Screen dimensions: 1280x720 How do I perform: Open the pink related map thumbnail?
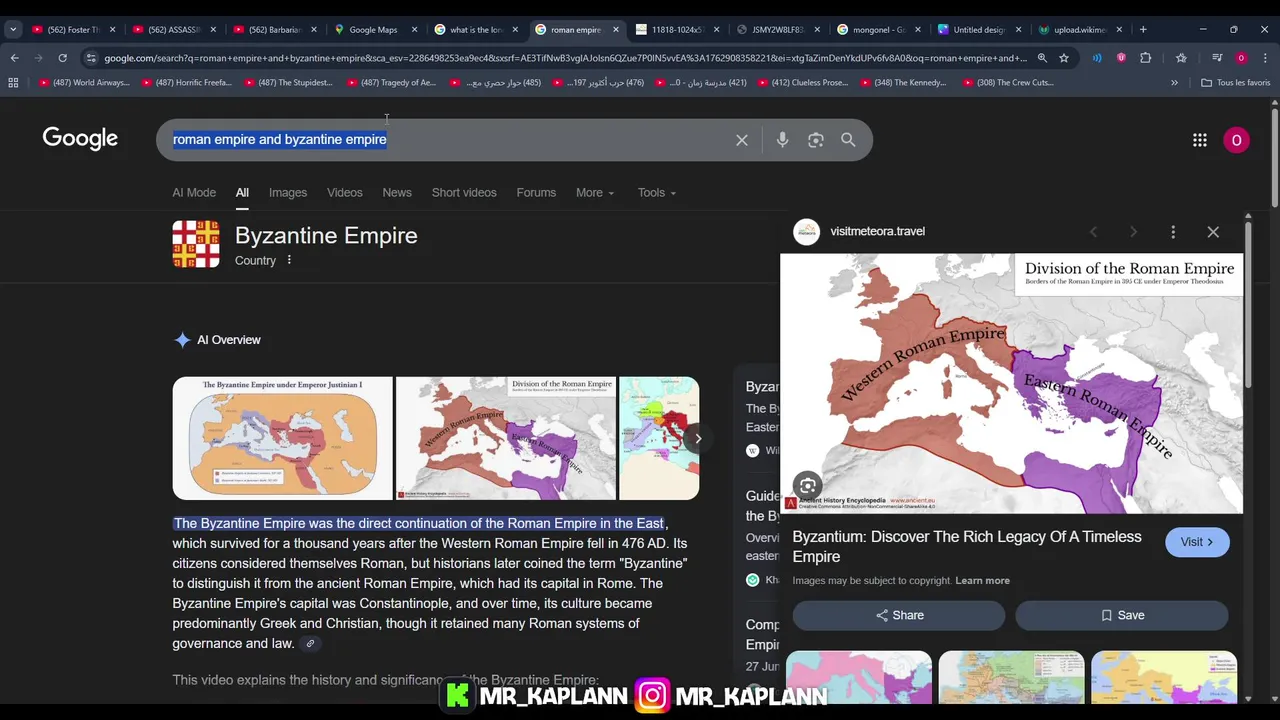859,678
